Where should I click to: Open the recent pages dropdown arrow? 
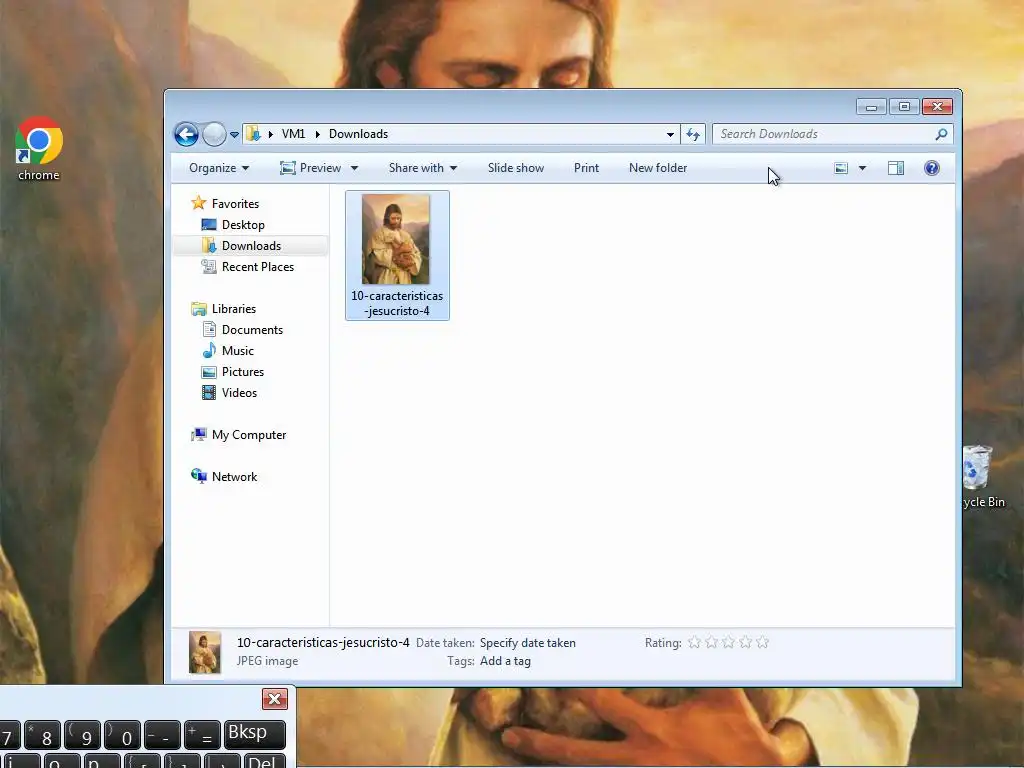[x=234, y=135]
